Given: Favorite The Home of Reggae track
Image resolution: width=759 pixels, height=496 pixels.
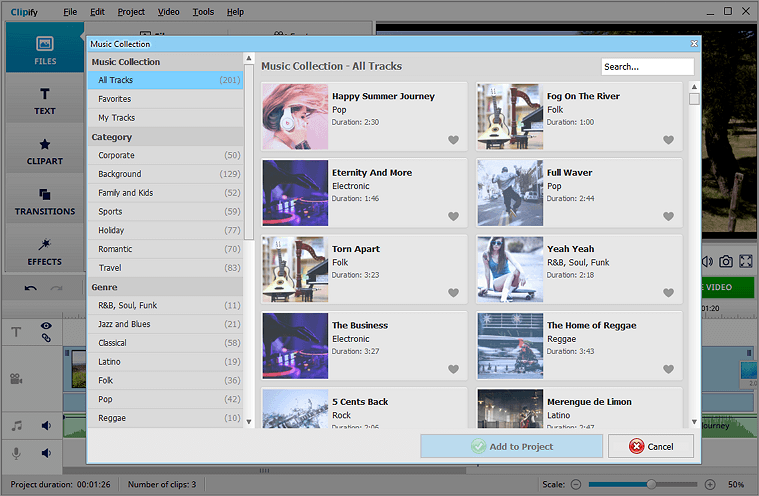Looking at the screenshot, I should tap(668, 369).
